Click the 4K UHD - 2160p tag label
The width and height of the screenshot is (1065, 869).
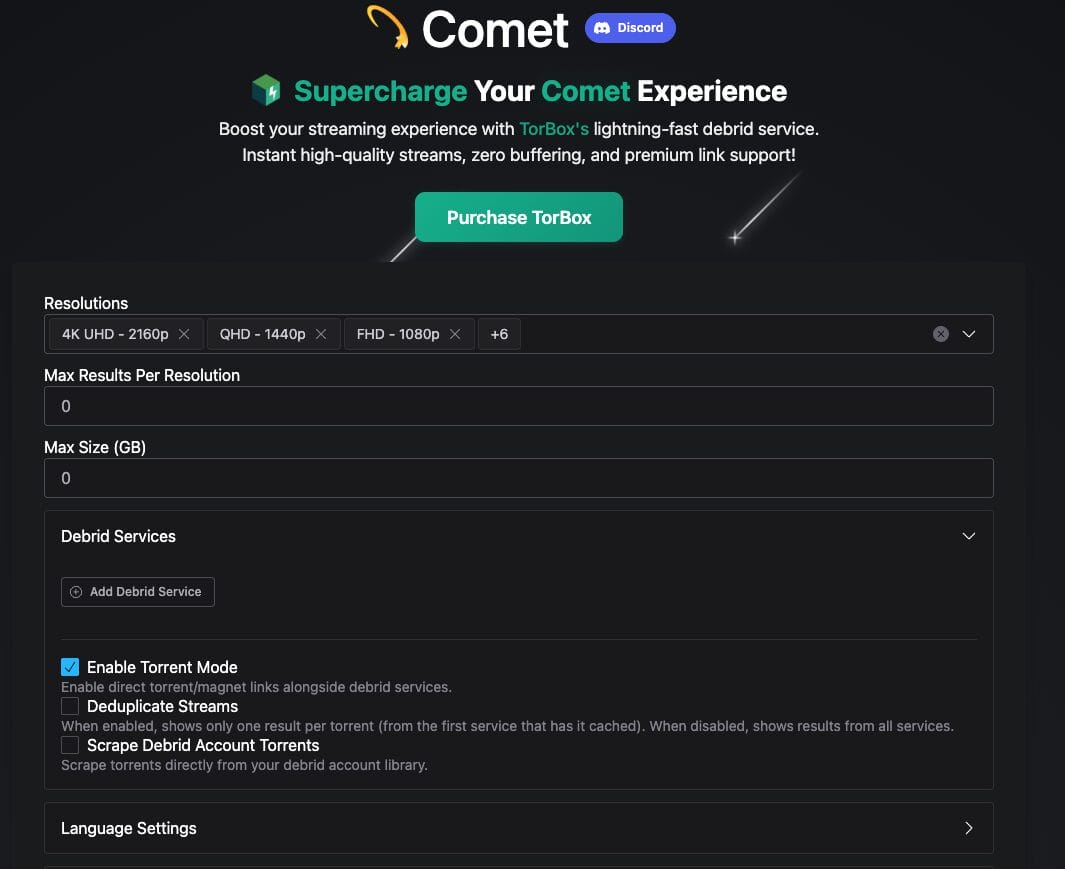point(115,334)
